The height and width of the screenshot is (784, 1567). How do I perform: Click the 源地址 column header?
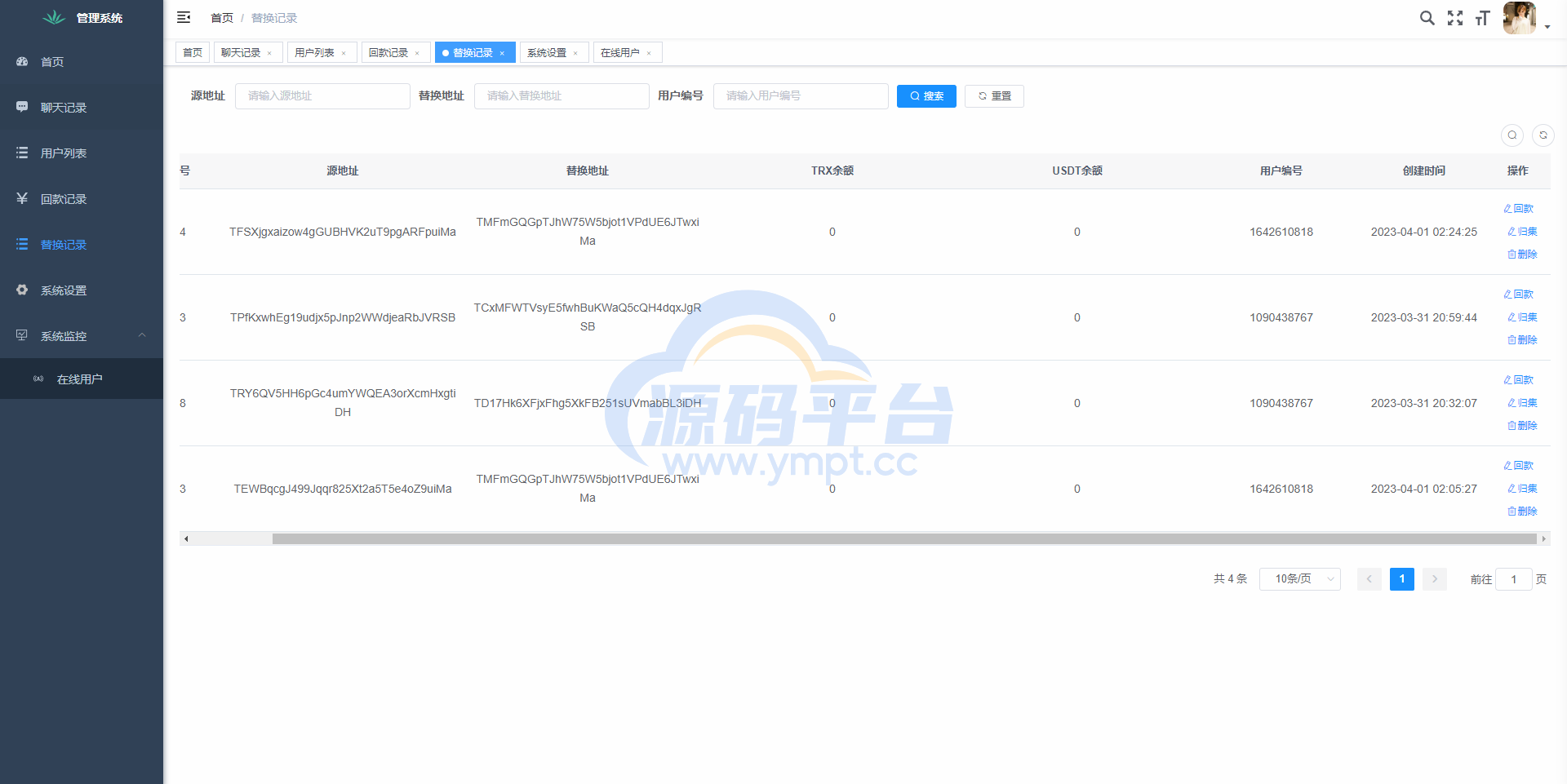coord(343,171)
